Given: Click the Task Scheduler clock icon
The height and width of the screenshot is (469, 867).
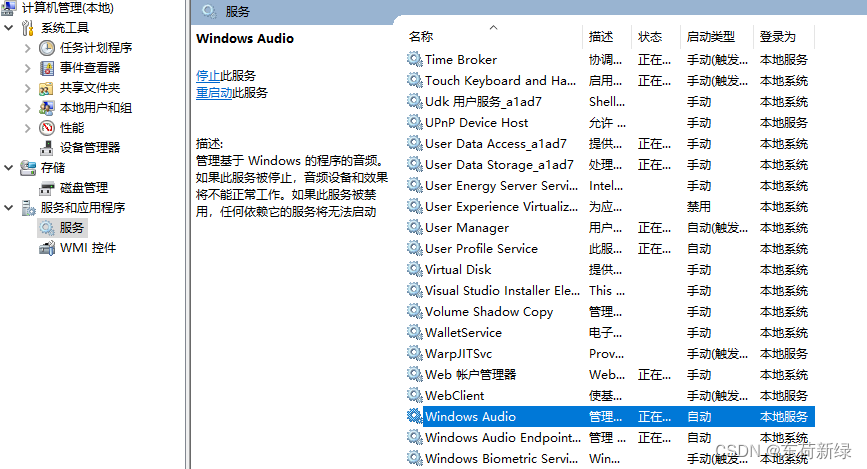Looking at the screenshot, I should tap(47, 48).
